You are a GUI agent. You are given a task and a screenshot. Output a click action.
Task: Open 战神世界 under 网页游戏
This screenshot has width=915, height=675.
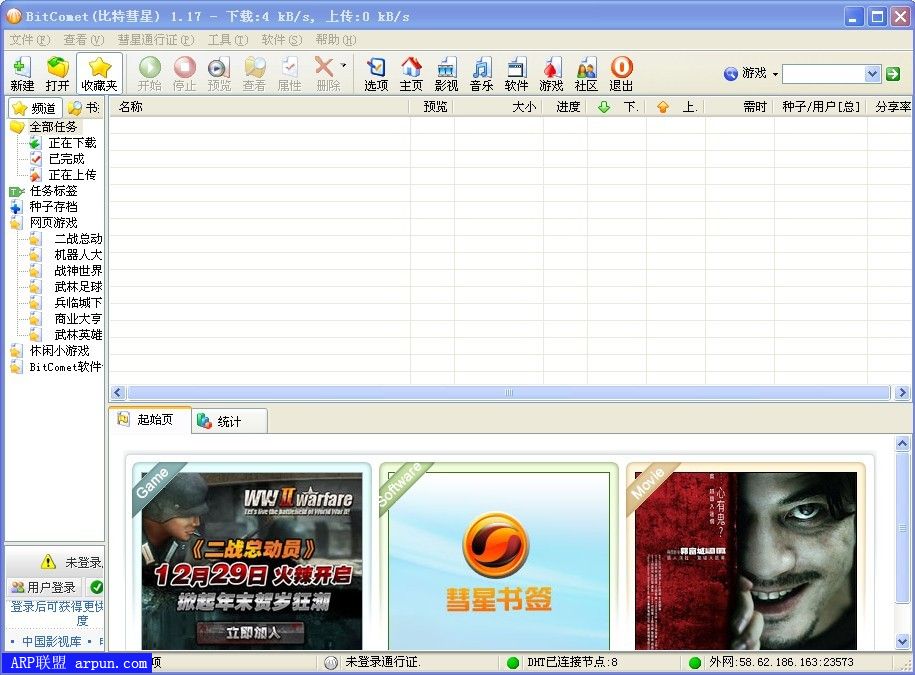pos(78,271)
